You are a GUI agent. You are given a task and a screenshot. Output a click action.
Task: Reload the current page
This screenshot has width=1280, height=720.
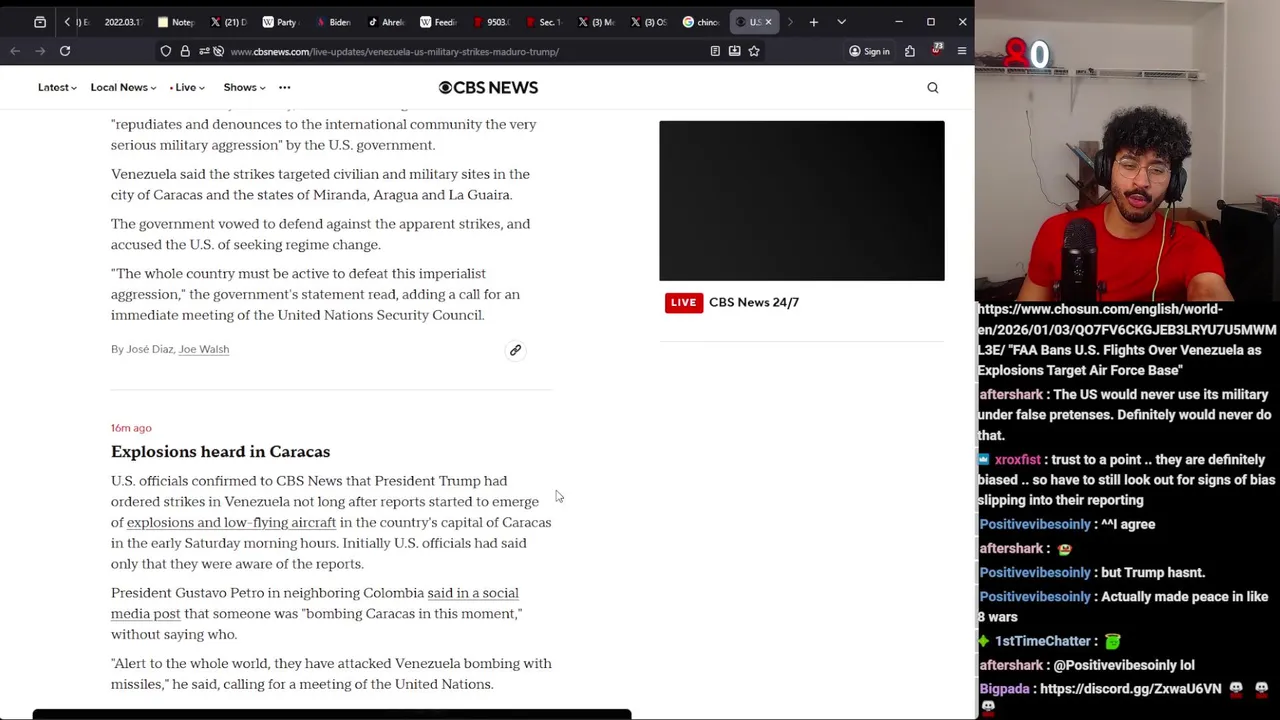(x=65, y=51)
